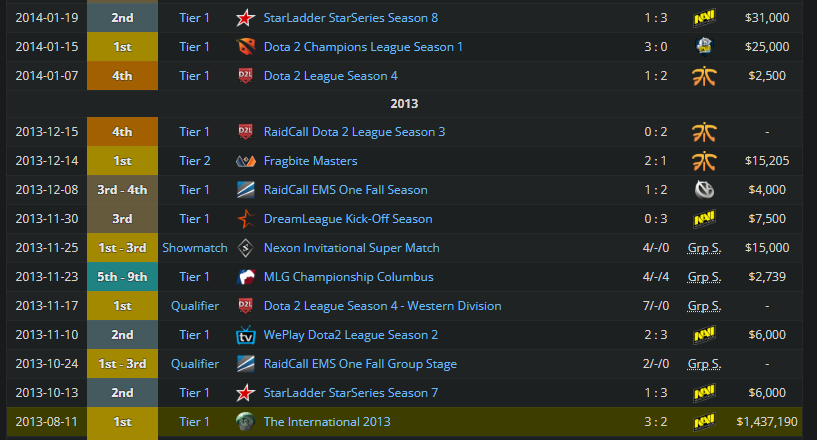Click the Nexon Invitational Super Match icon
The width and height of the screenshot is (817, 440).
pos(245,248)
